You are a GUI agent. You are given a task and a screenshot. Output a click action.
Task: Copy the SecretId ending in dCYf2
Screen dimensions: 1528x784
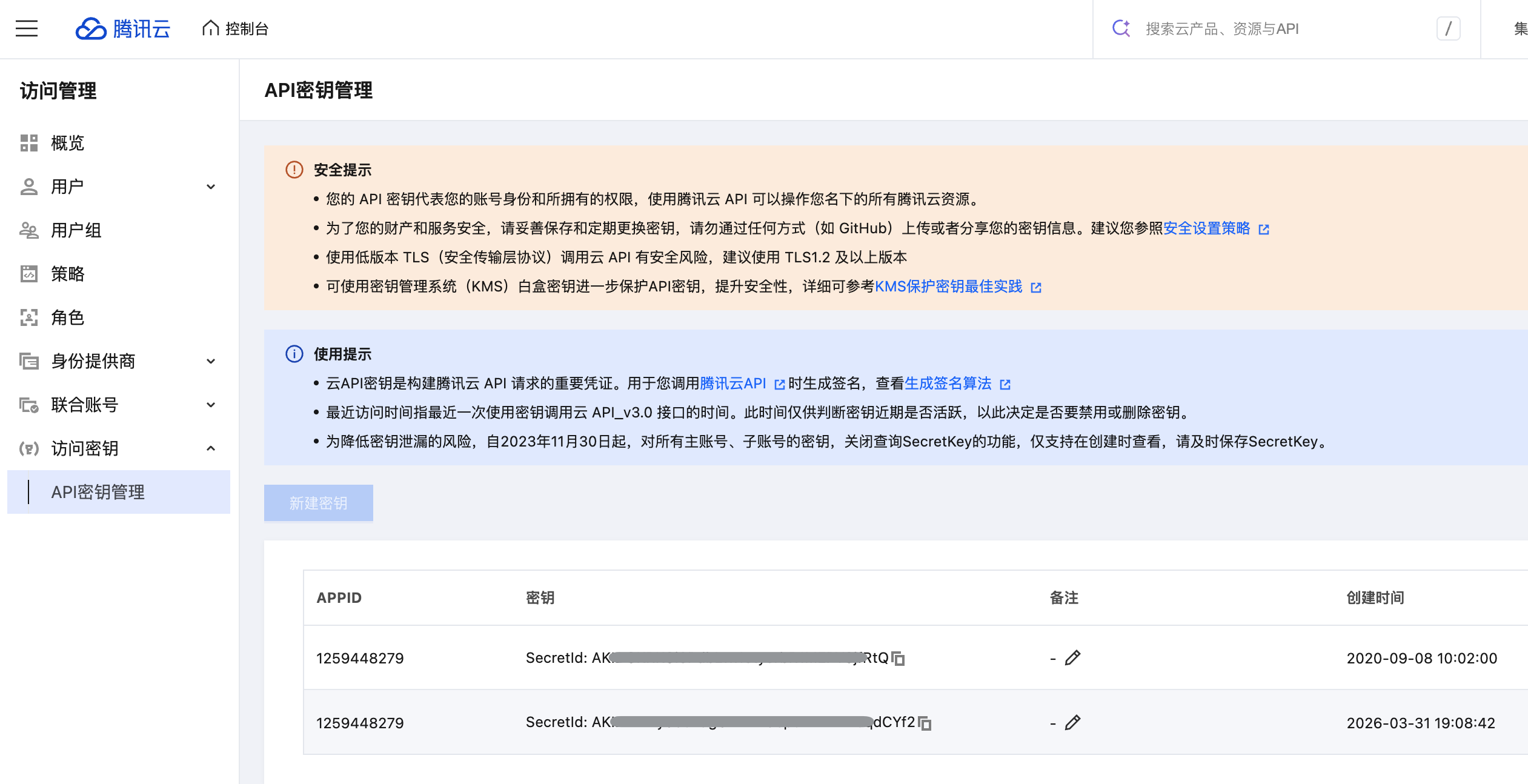925,723
